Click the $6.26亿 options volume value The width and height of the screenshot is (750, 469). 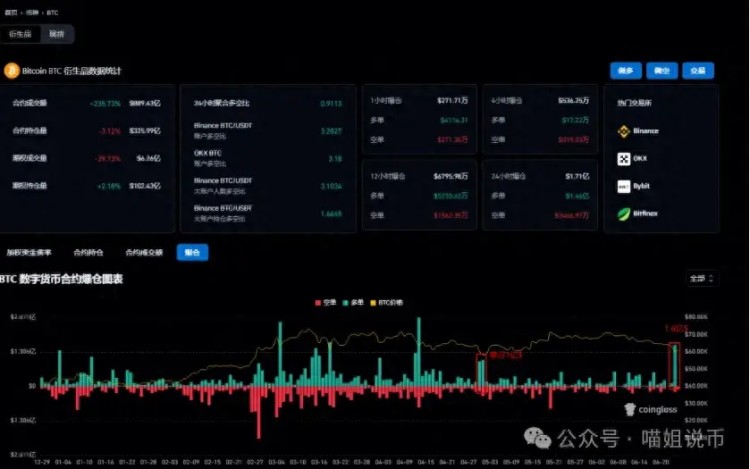coord(148,159)
